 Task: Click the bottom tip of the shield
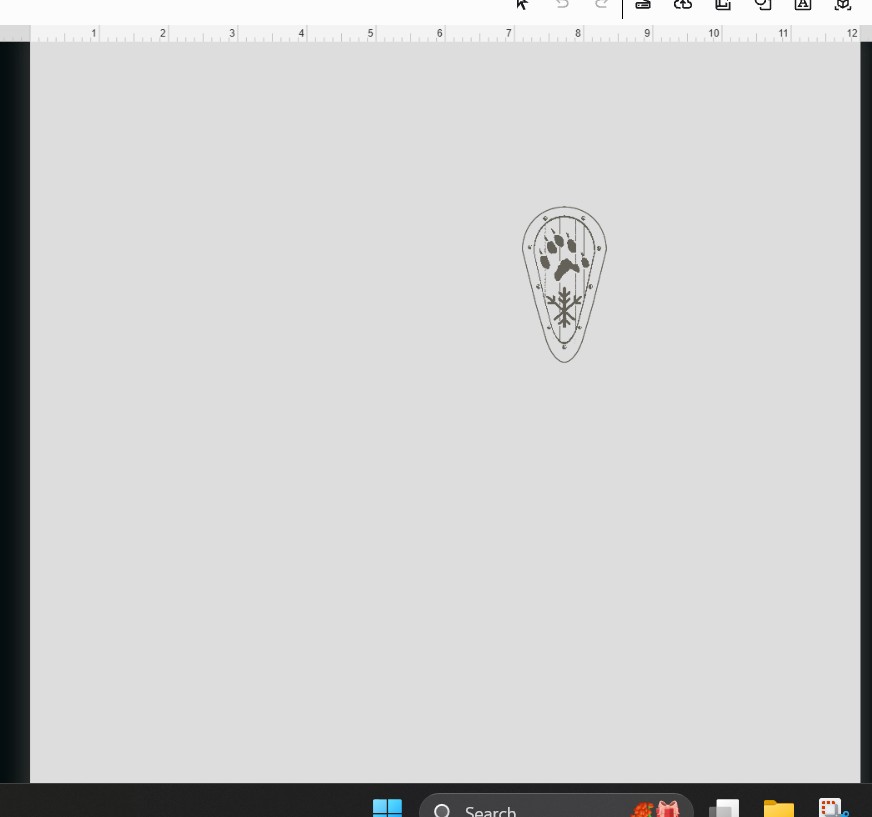pyautogui.click(x=564, y=359)
